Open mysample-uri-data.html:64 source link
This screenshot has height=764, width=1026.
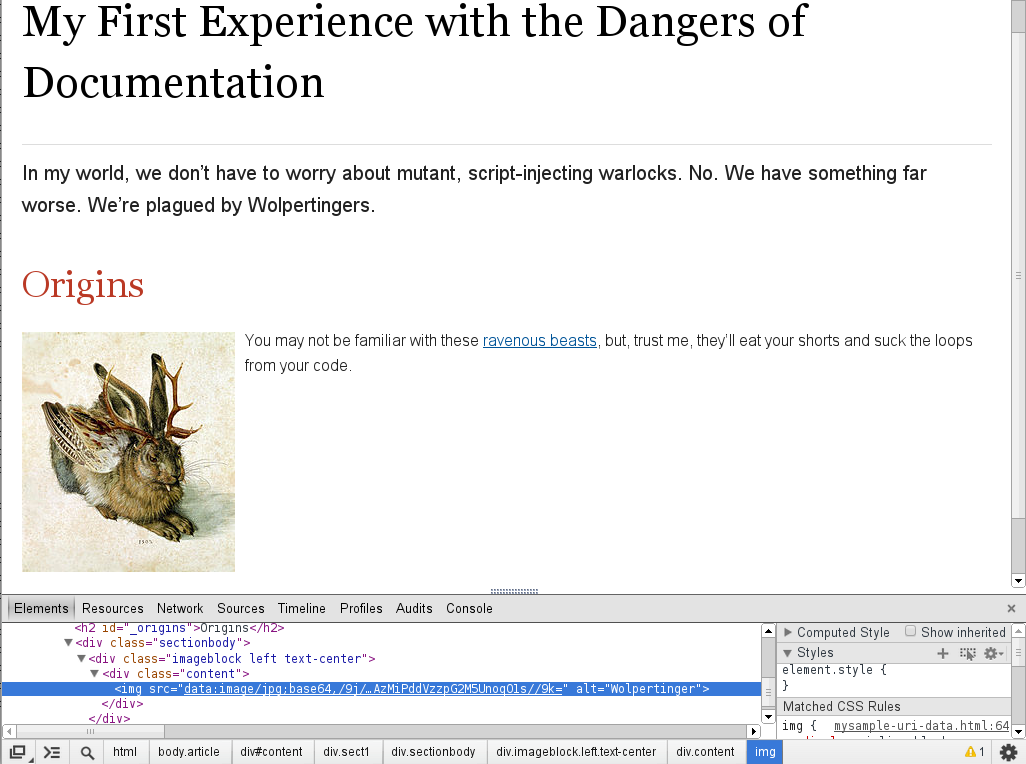point(921,726)
